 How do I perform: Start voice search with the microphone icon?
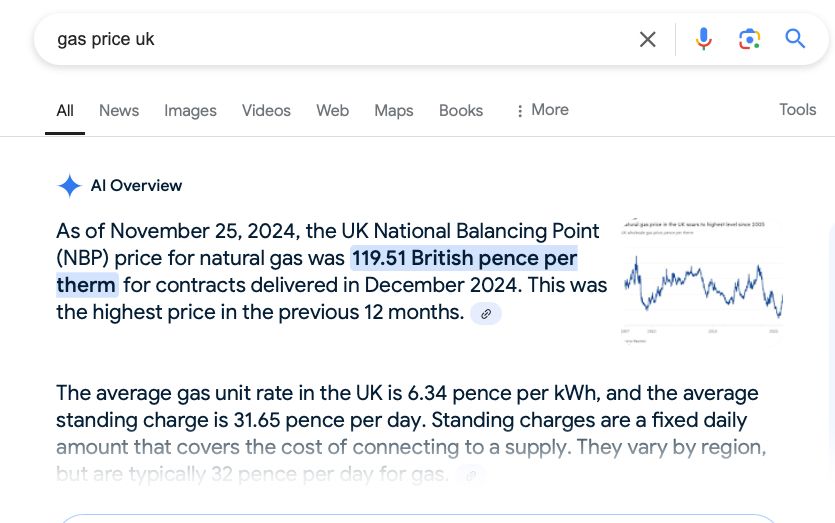(x=704, y=39)
